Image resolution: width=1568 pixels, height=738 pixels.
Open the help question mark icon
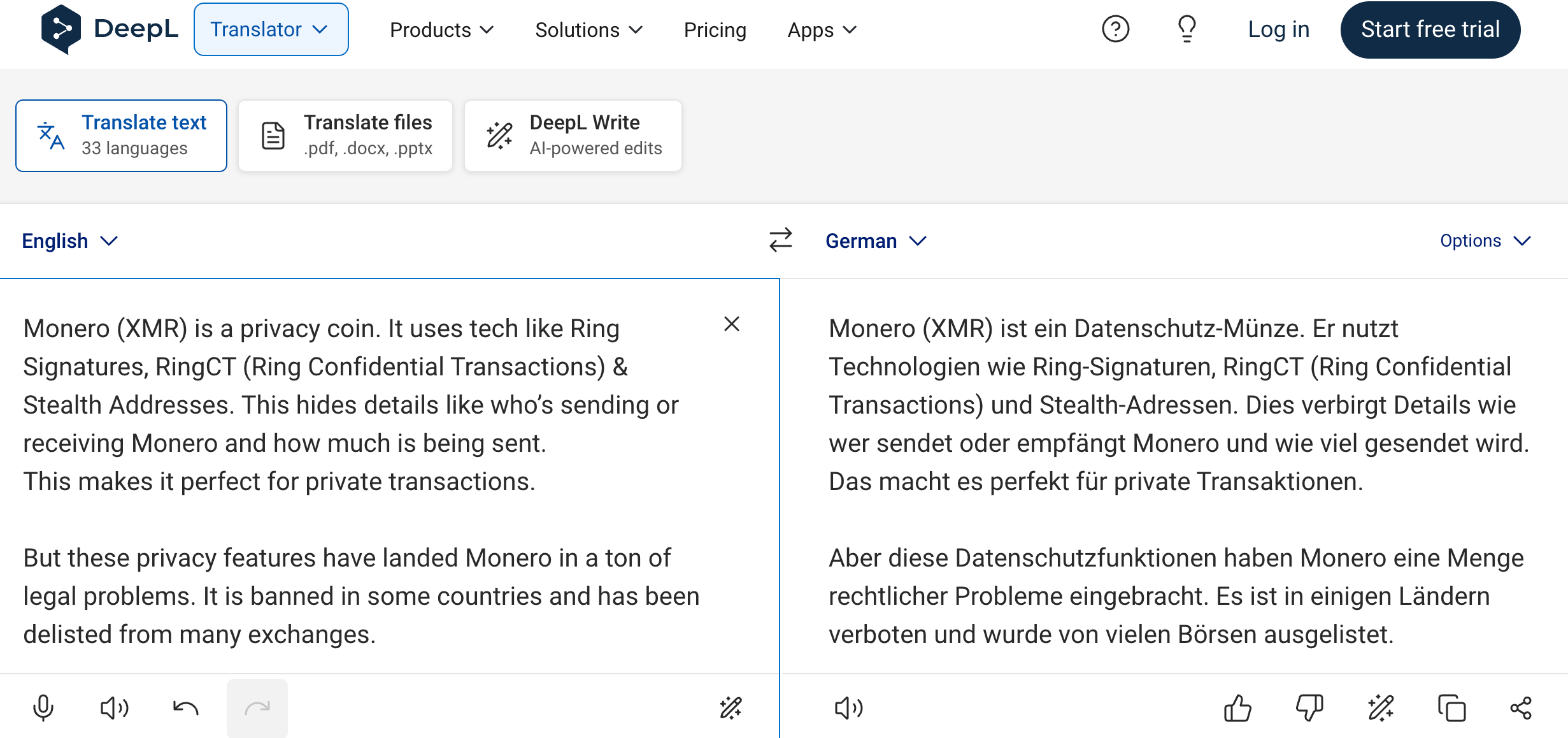tap(1115, 29)
